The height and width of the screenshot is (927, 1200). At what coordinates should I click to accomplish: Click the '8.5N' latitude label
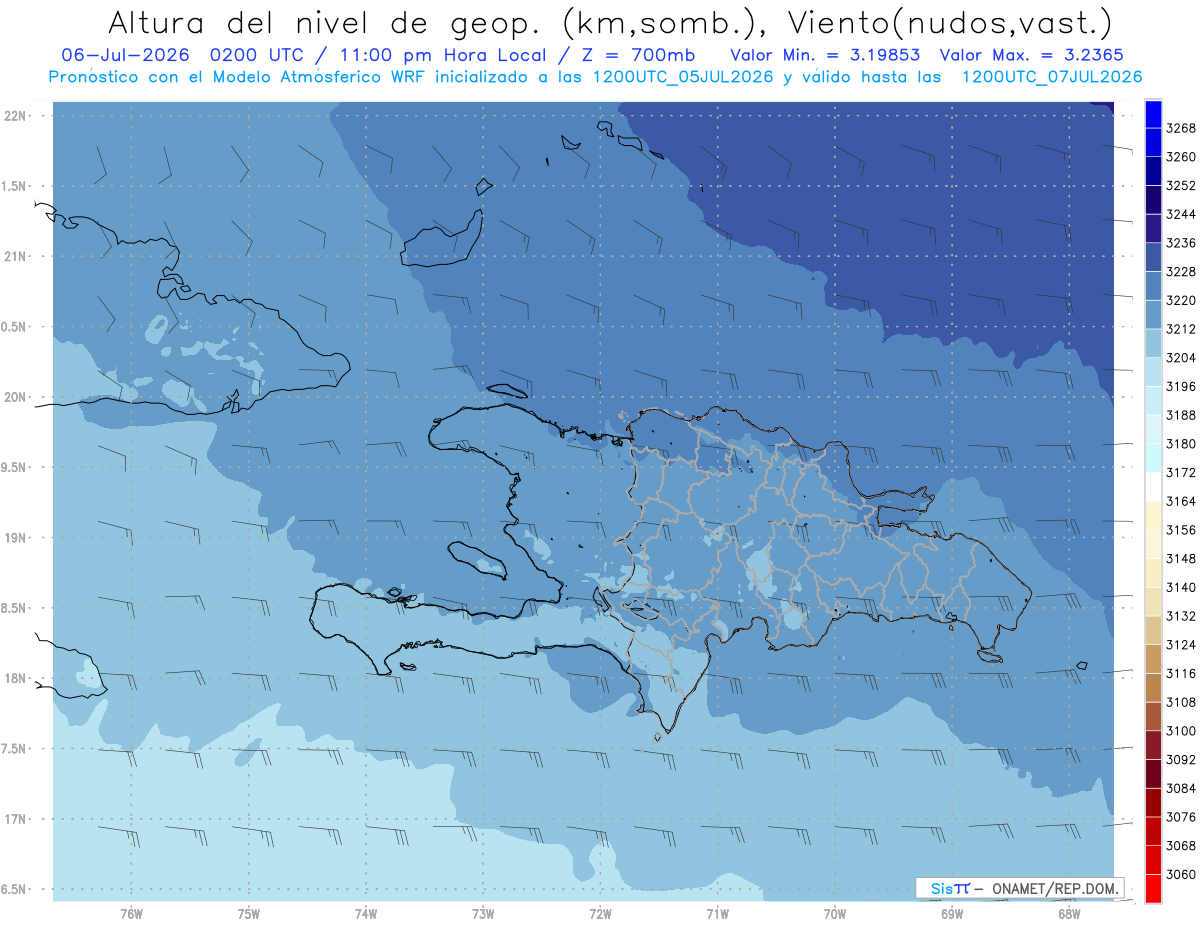[x=14, y=608]
